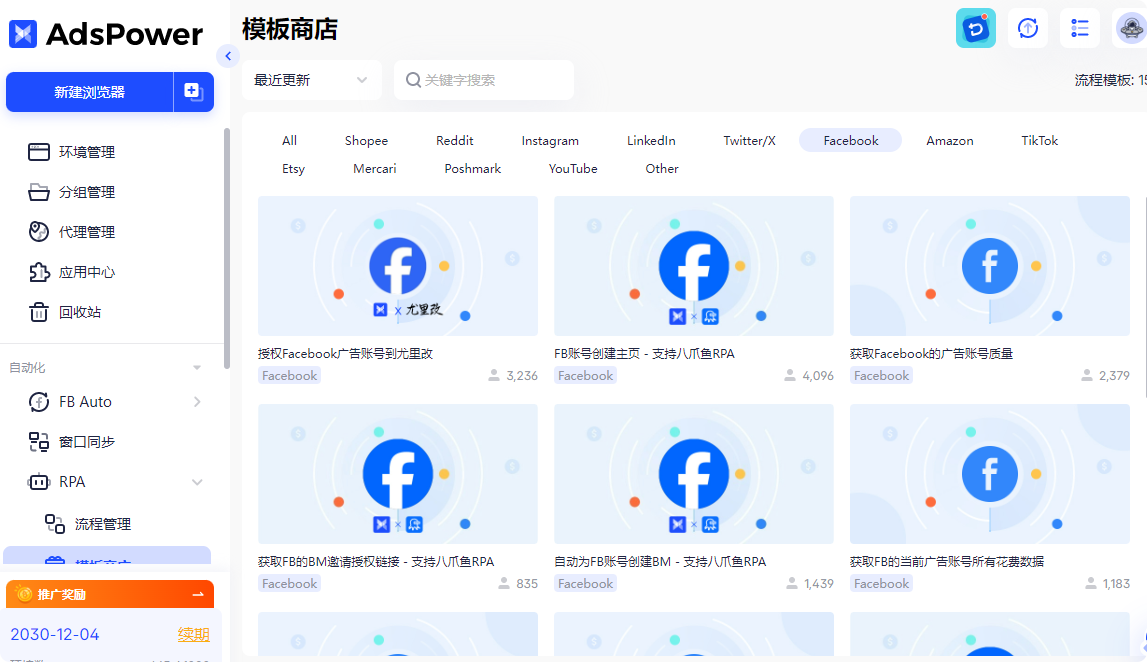Click the arrow on 推广奖励 banner
This screenshot has height=662, width=1147.
click(198, 594)
